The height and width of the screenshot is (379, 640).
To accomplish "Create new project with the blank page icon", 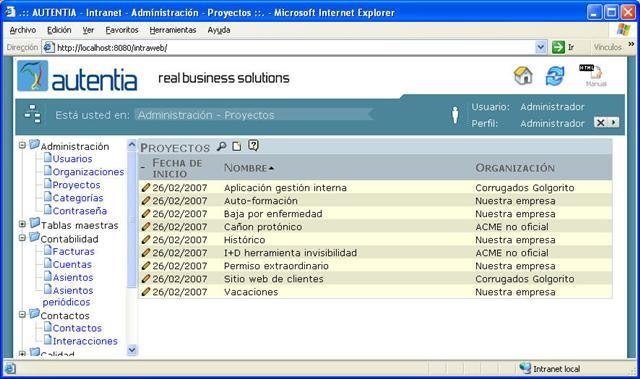I will (x=237, y=146).
